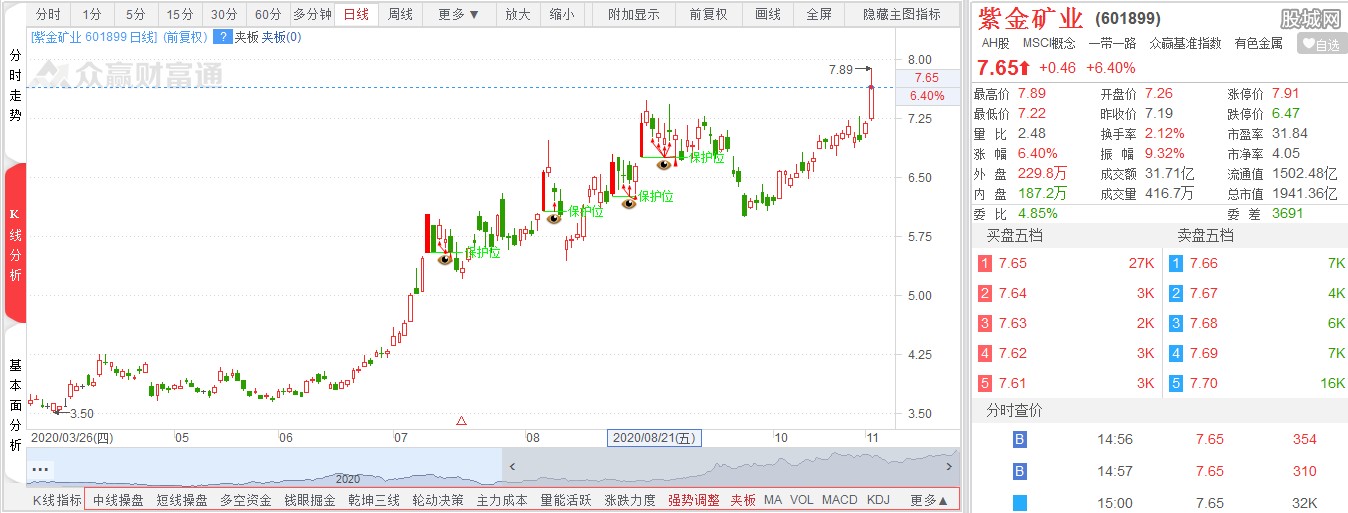Click 隐藏主图指标 to hide indicators

[x=901, y=15]
